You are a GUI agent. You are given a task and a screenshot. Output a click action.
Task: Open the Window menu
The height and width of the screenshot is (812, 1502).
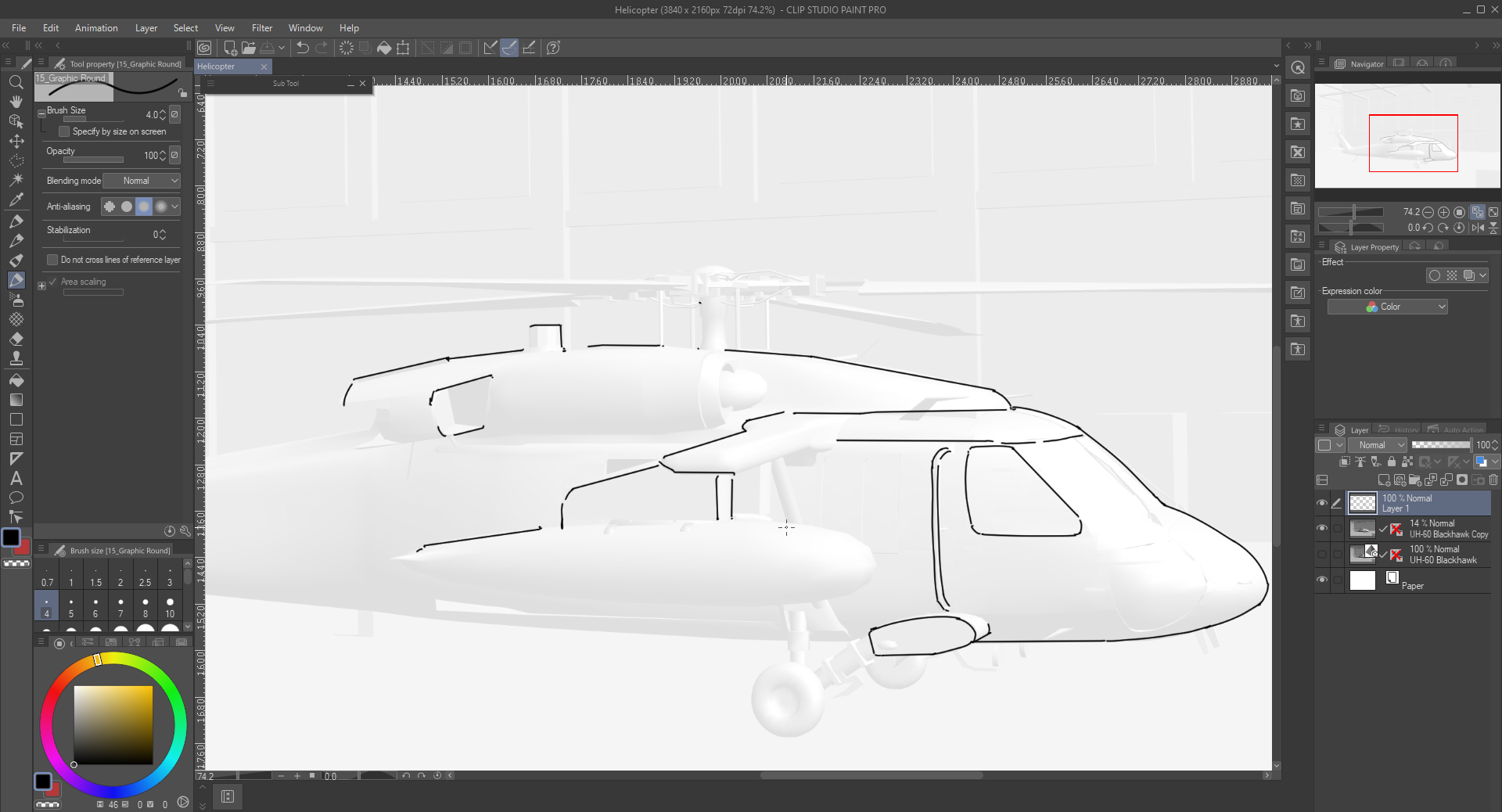(x=305, y=28)
